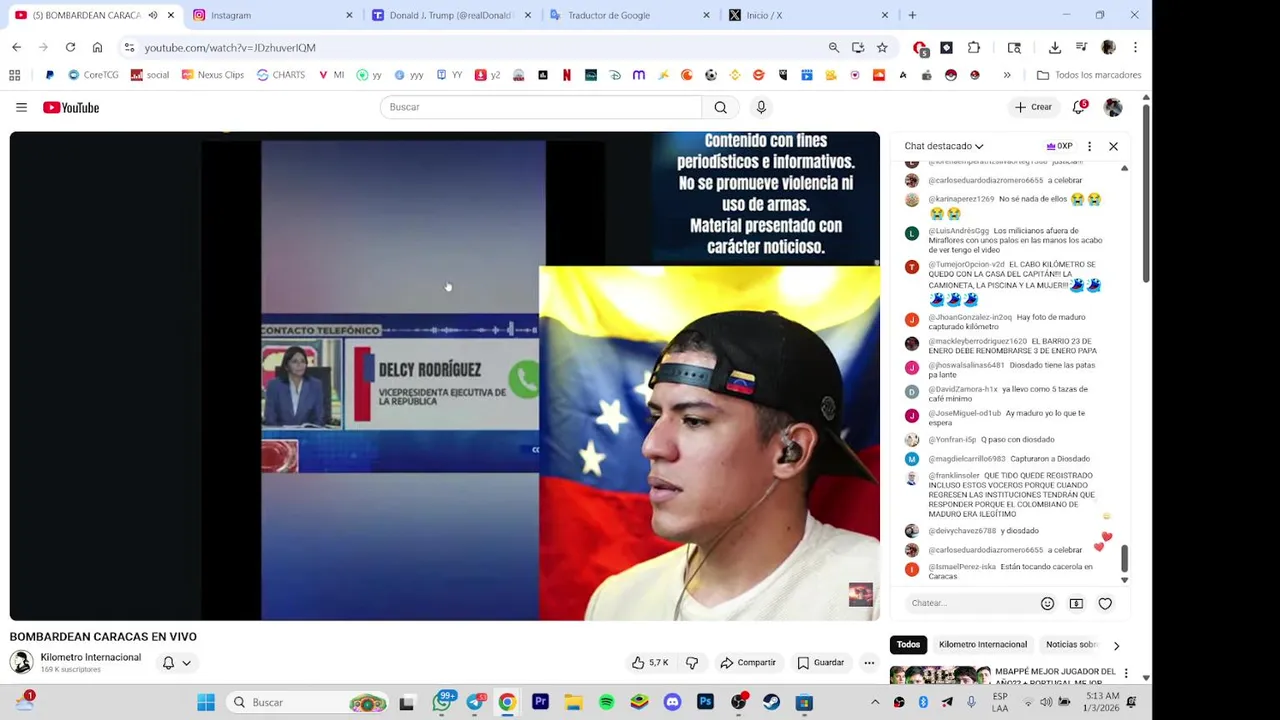Open the CHARTS bookmark
The height and width of the screenshot is (720, 1280).
click(x=281, y=75)
